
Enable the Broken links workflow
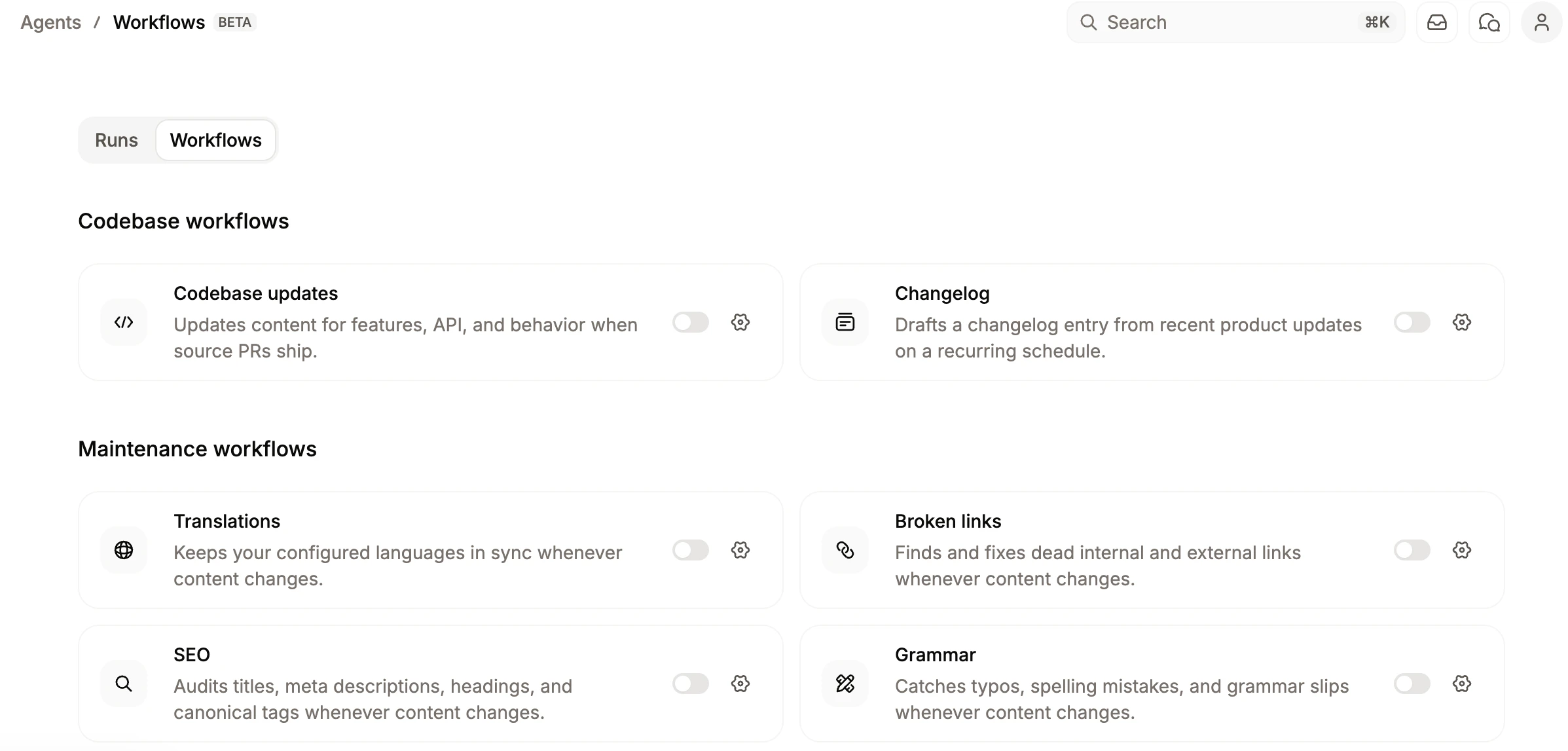tap(1412, 551)
